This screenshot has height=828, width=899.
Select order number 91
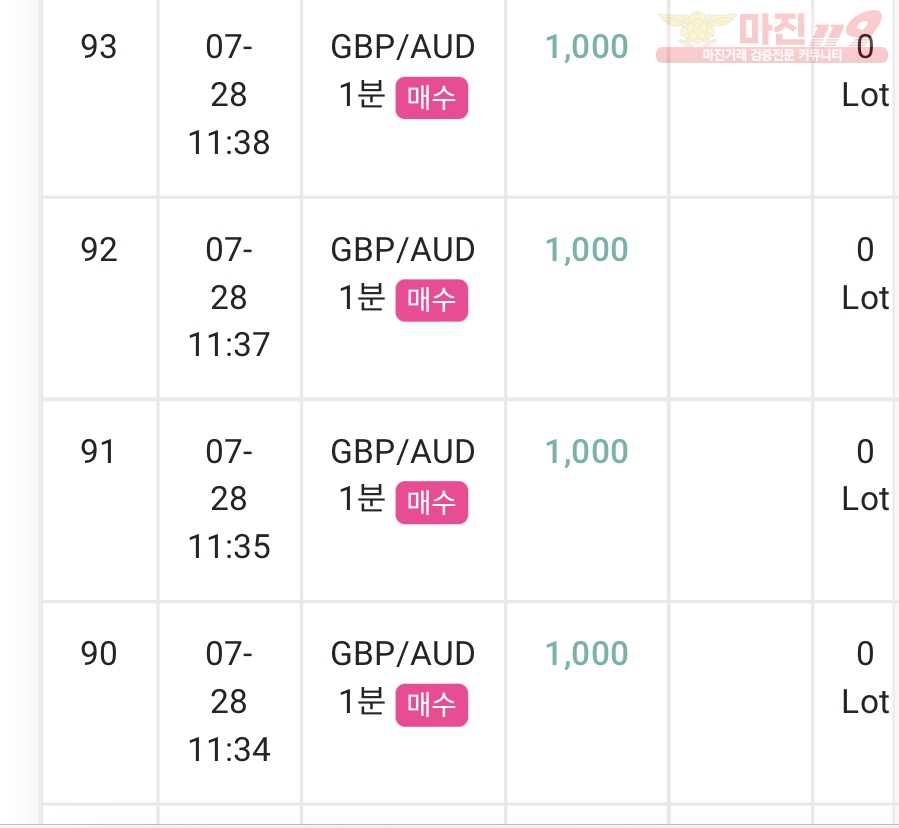98,451
